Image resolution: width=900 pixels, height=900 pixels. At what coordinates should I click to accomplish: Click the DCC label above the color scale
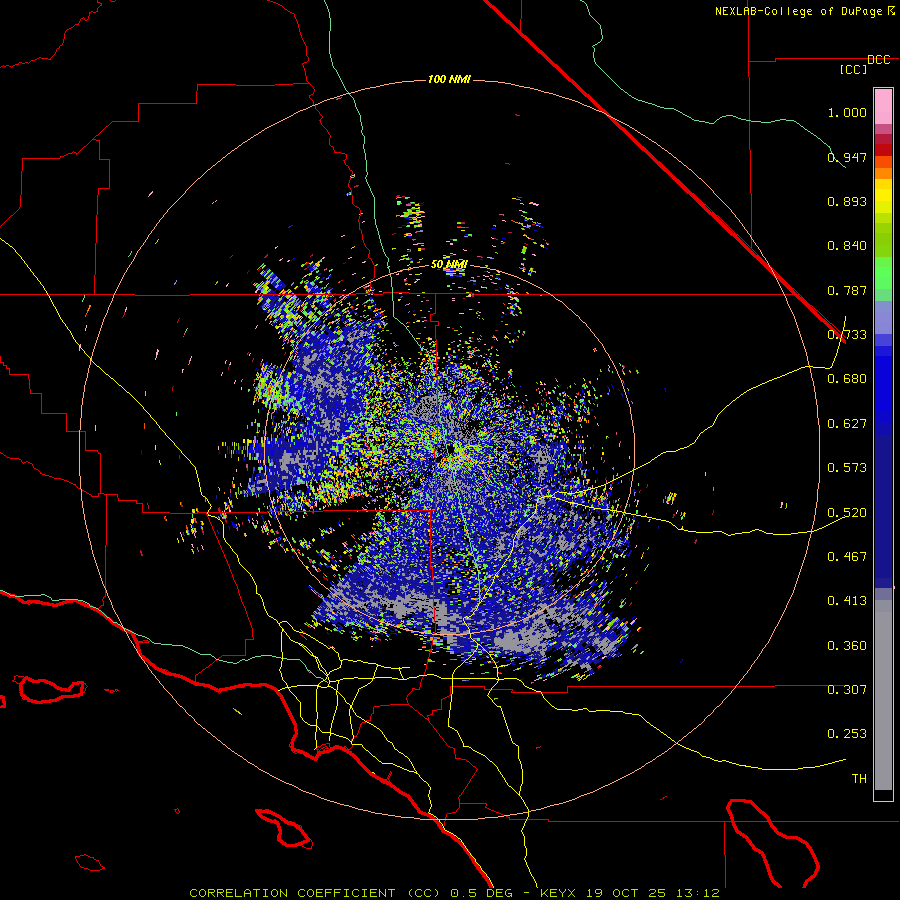coord(878,60)
